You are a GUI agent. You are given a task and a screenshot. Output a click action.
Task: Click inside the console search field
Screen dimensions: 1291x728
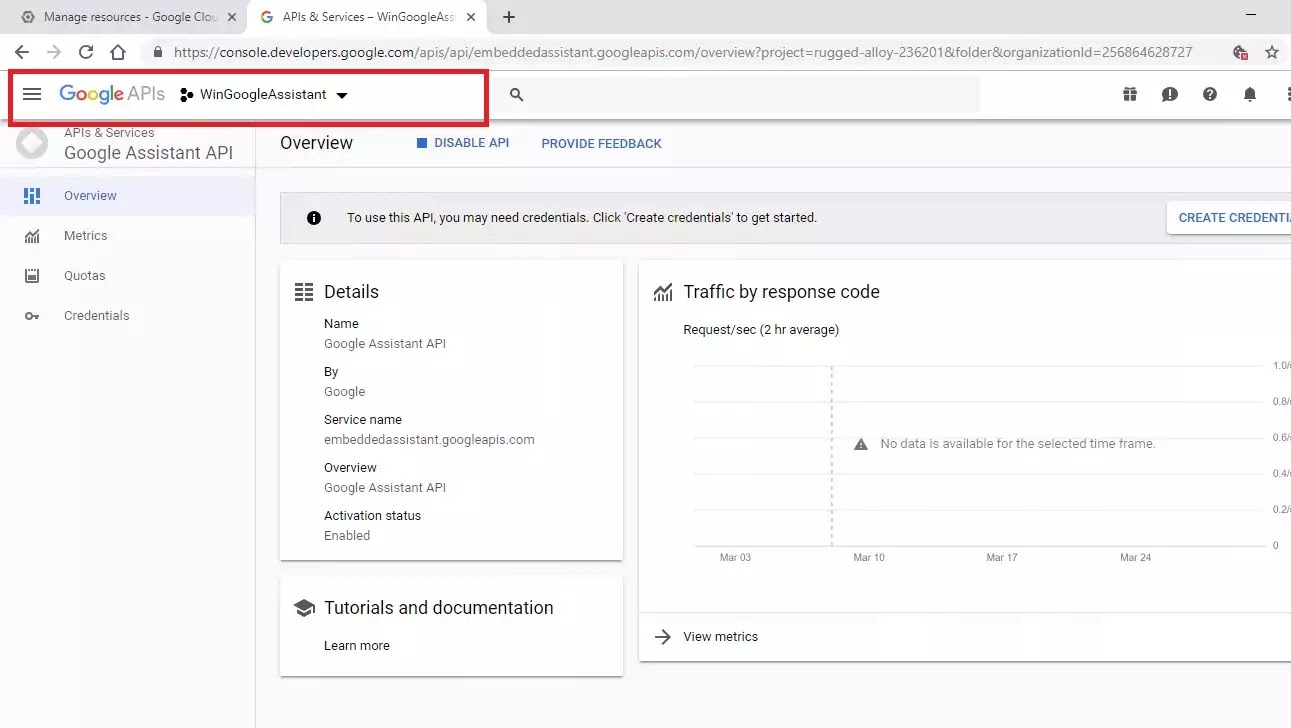(x=740, y=94)
